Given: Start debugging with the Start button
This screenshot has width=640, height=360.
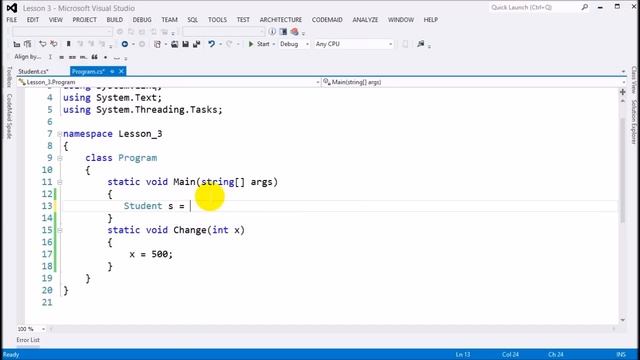Looking at the screenshot, I should pos(259,44).
